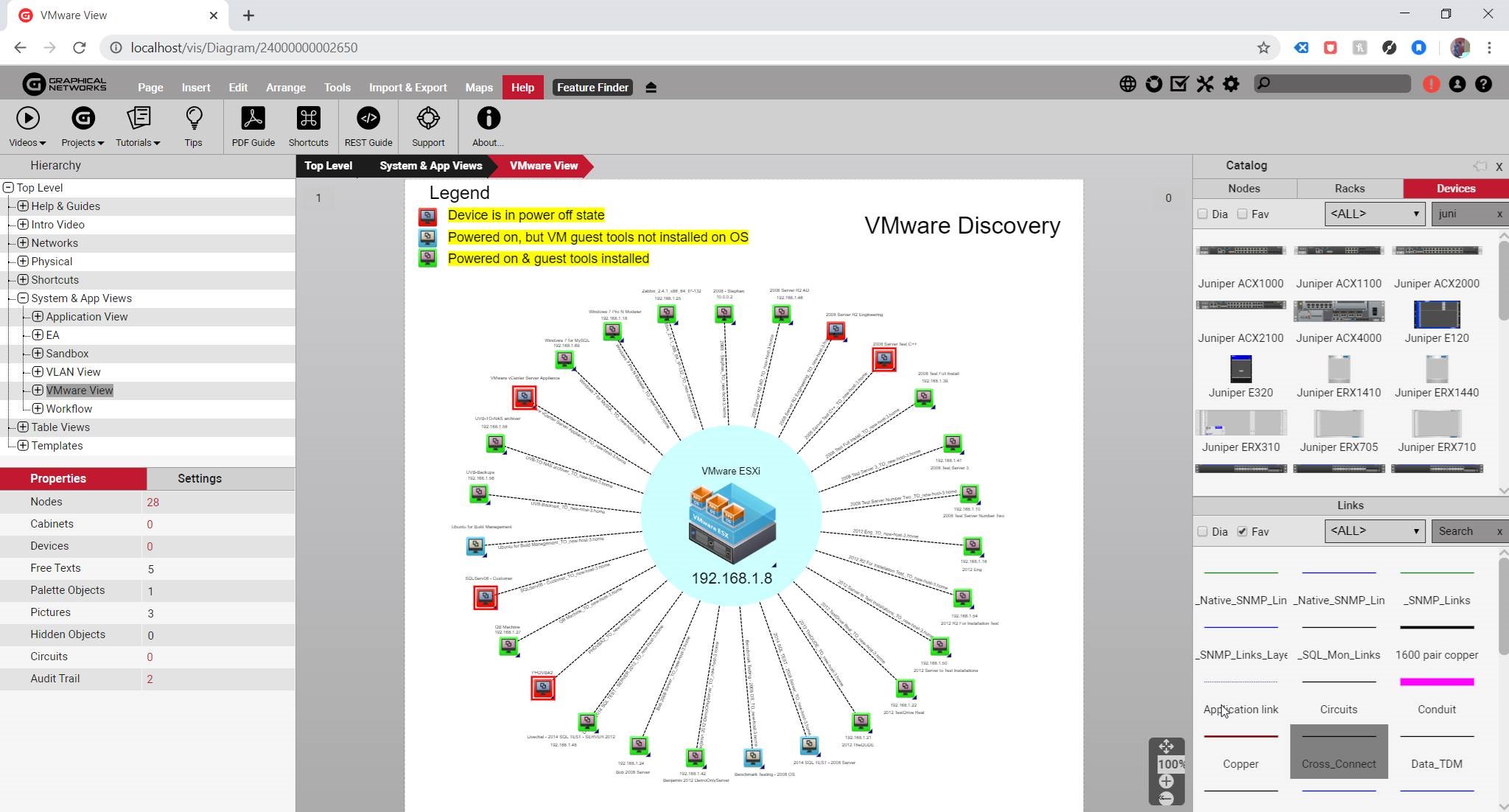
Task: Select the Juniper E320 device thumbnail
Action: point(1241,369)
